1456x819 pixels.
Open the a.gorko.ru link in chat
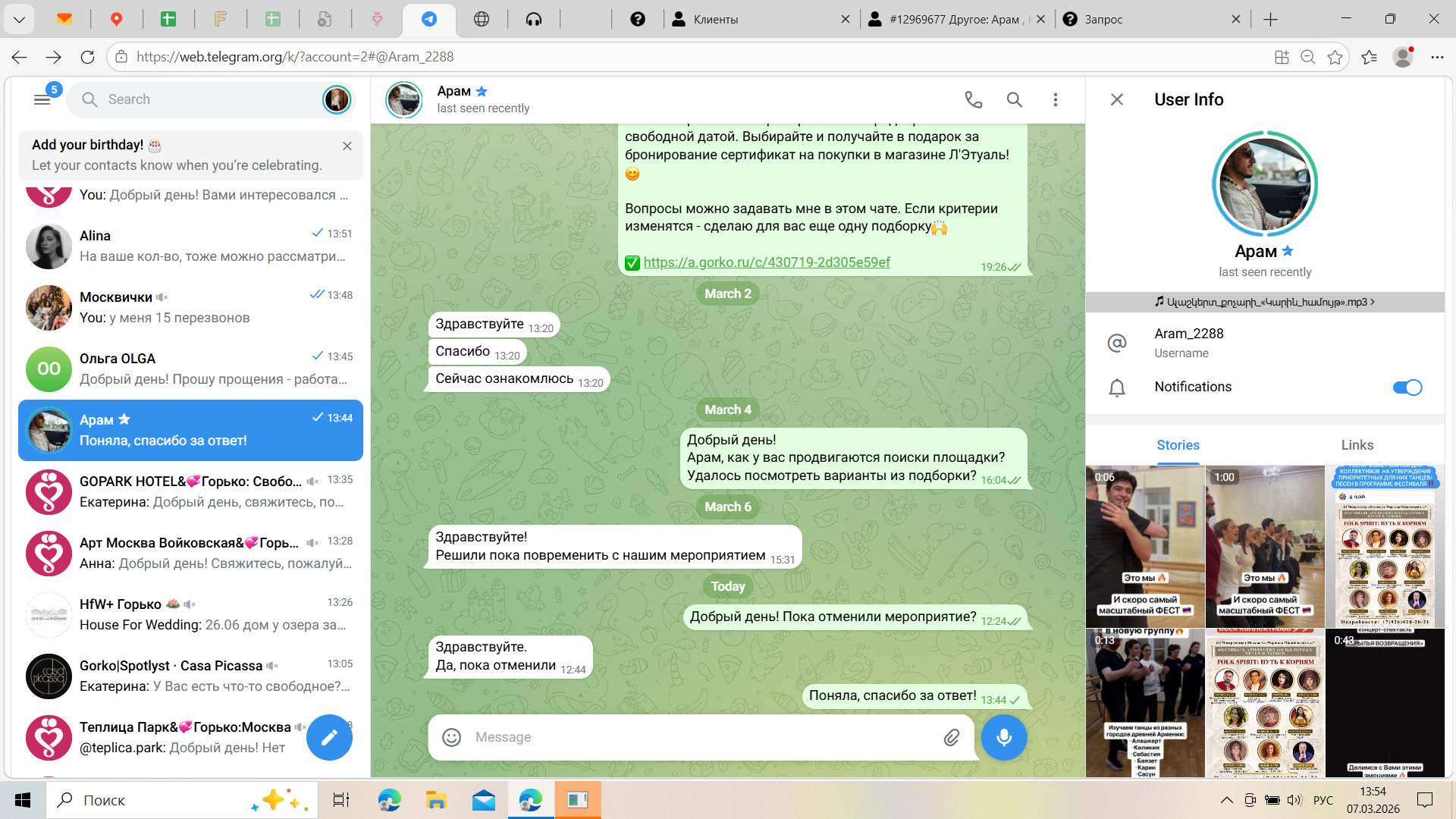pos(766,262)
